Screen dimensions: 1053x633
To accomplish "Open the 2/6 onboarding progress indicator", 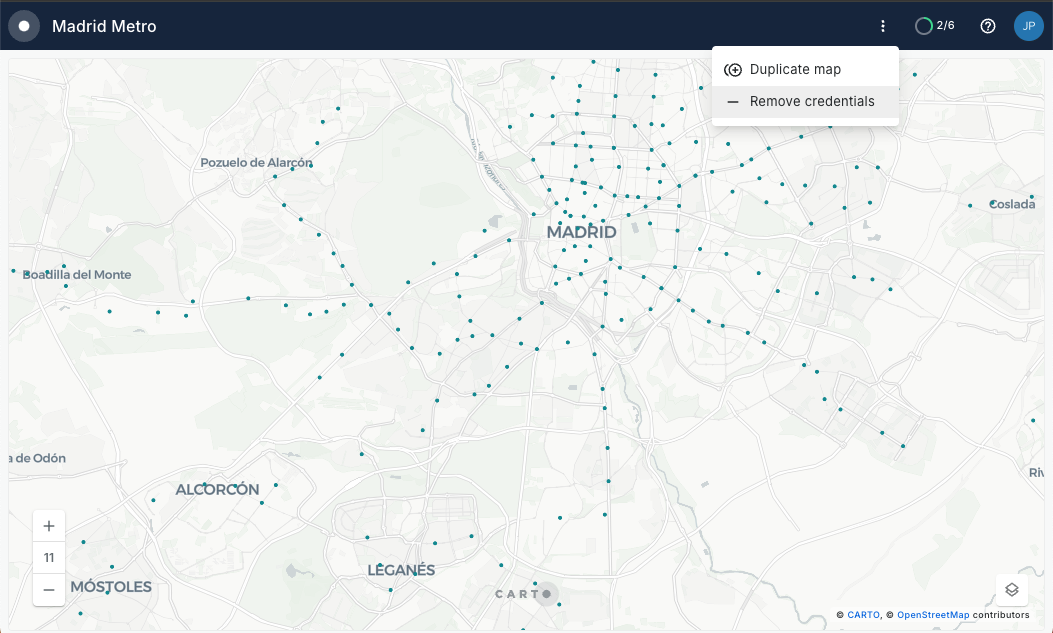I will [x=935, y=26].
